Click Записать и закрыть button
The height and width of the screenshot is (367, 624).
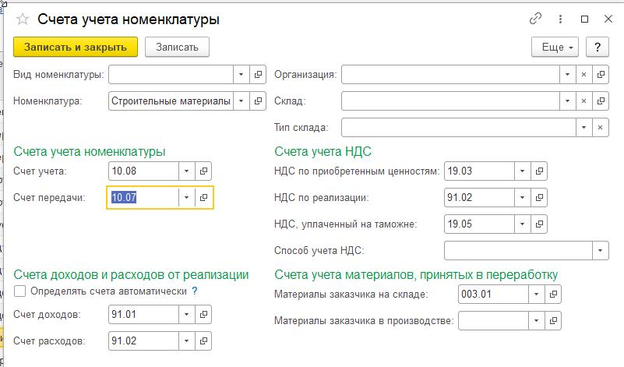[x=76, y=47]
